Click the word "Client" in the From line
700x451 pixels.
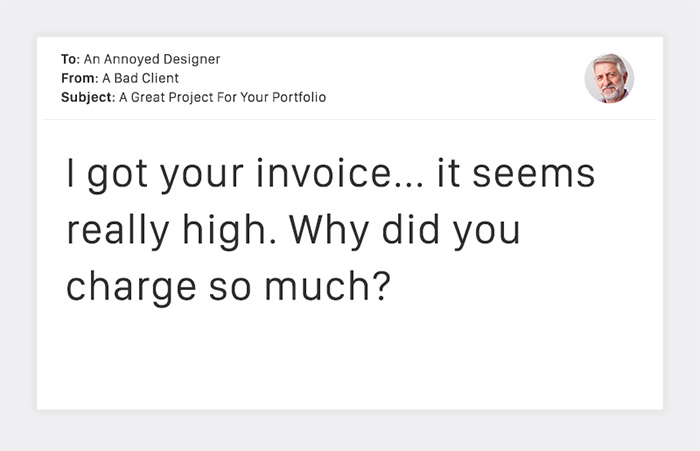[x=160, y=78]
